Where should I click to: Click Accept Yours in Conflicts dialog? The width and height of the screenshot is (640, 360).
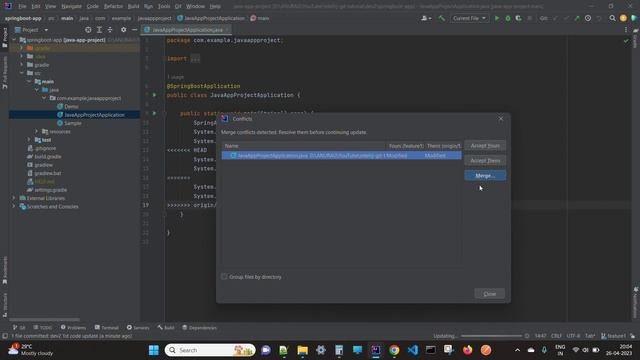tap(485, 146)
